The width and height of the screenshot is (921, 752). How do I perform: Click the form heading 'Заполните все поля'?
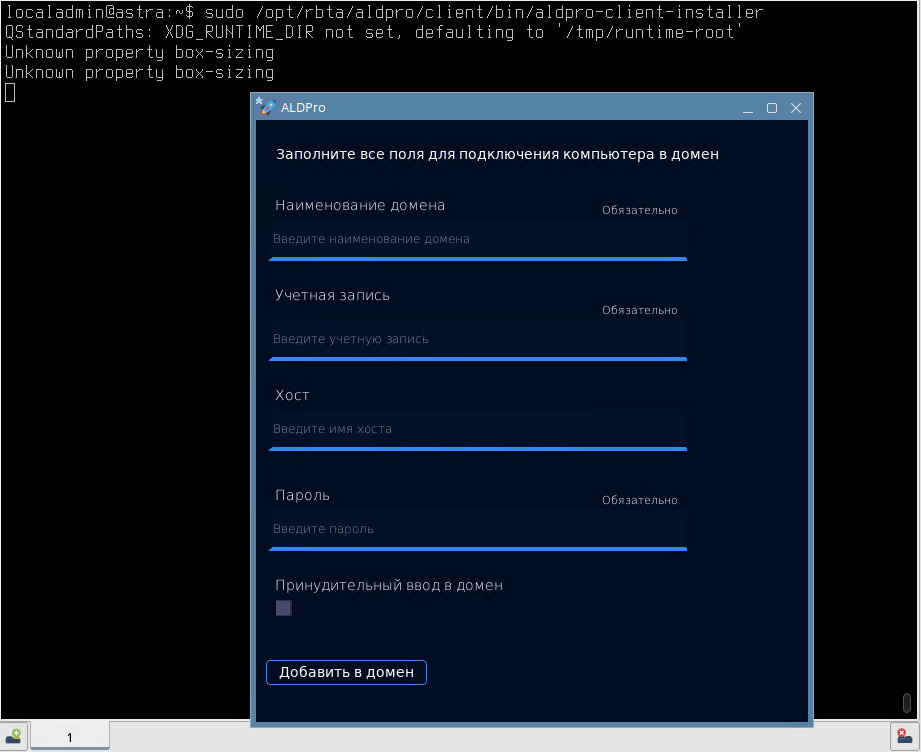(x=498, y=155)
